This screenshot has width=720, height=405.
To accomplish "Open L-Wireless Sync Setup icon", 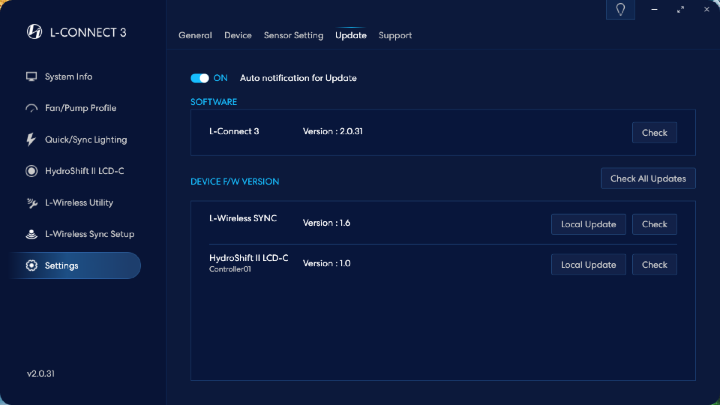I will click(x=31, y=234).
